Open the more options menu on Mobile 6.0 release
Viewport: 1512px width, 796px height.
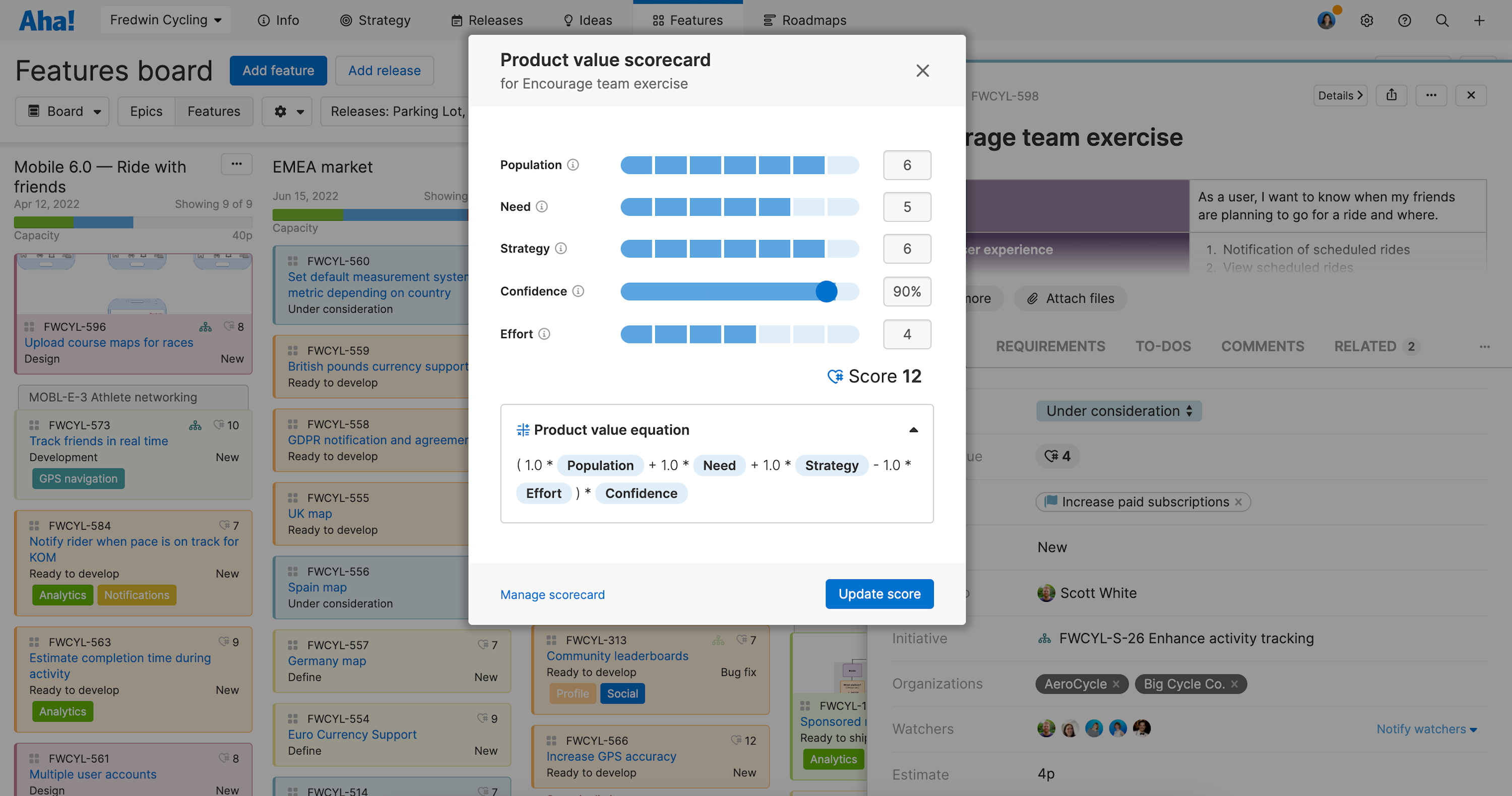tap(236, 164)
